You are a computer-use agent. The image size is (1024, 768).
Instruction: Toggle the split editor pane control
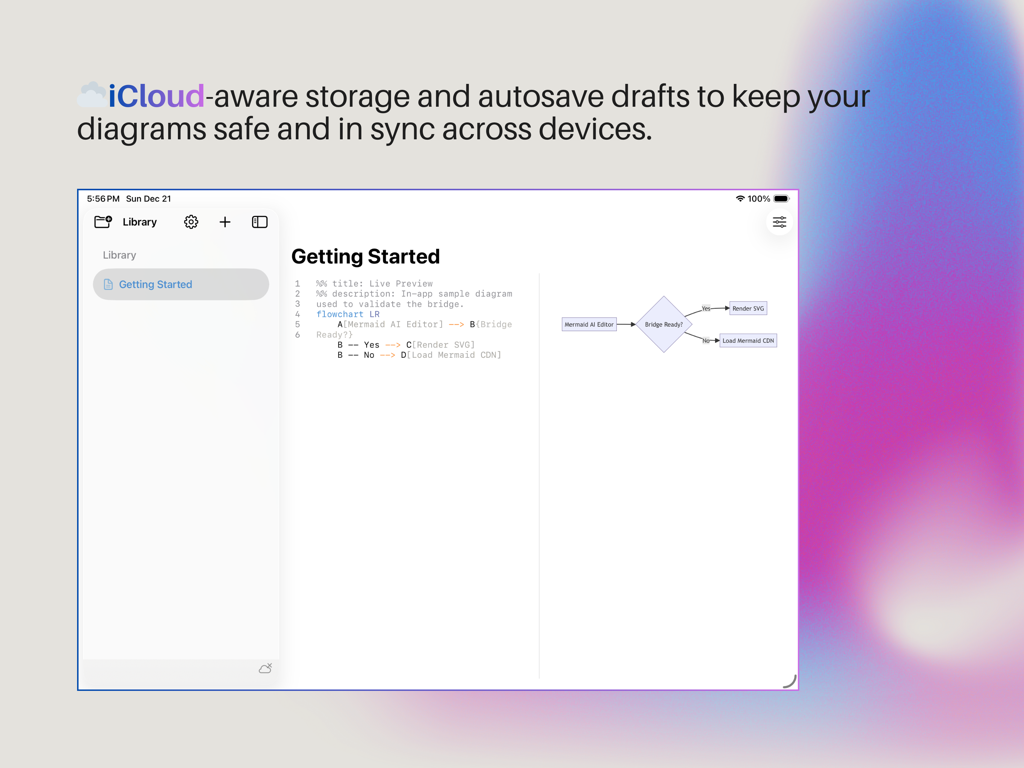[x=259, y=222]
